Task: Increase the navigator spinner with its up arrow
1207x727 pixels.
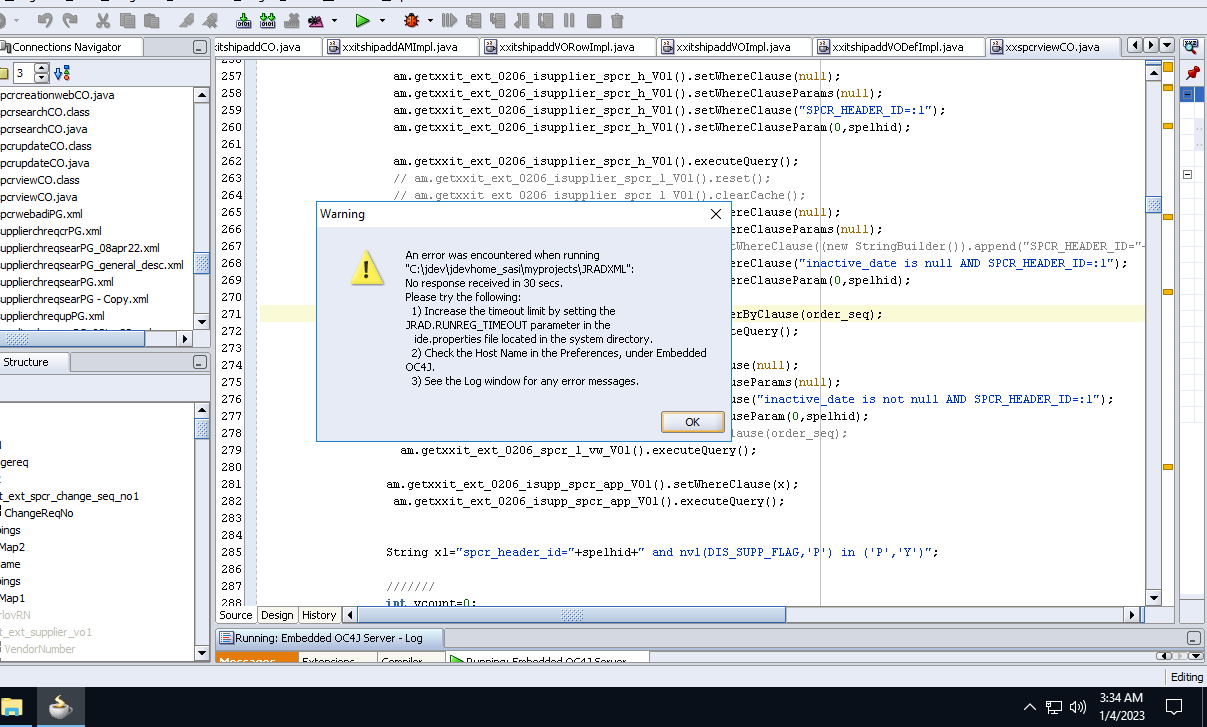Action: click(x=42, y=69)
